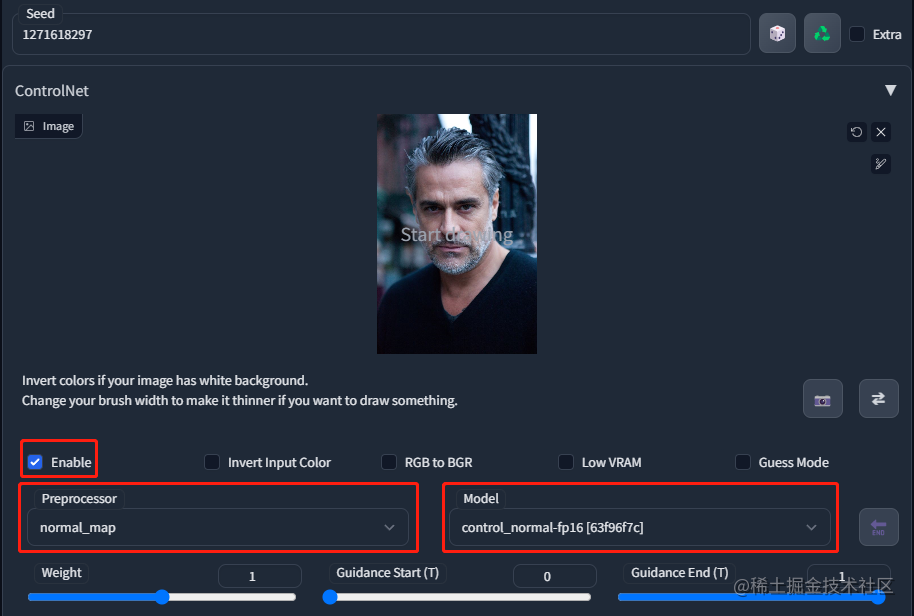
Task: Enable the Invert Input Color option
Action: (x=212, y=462)
